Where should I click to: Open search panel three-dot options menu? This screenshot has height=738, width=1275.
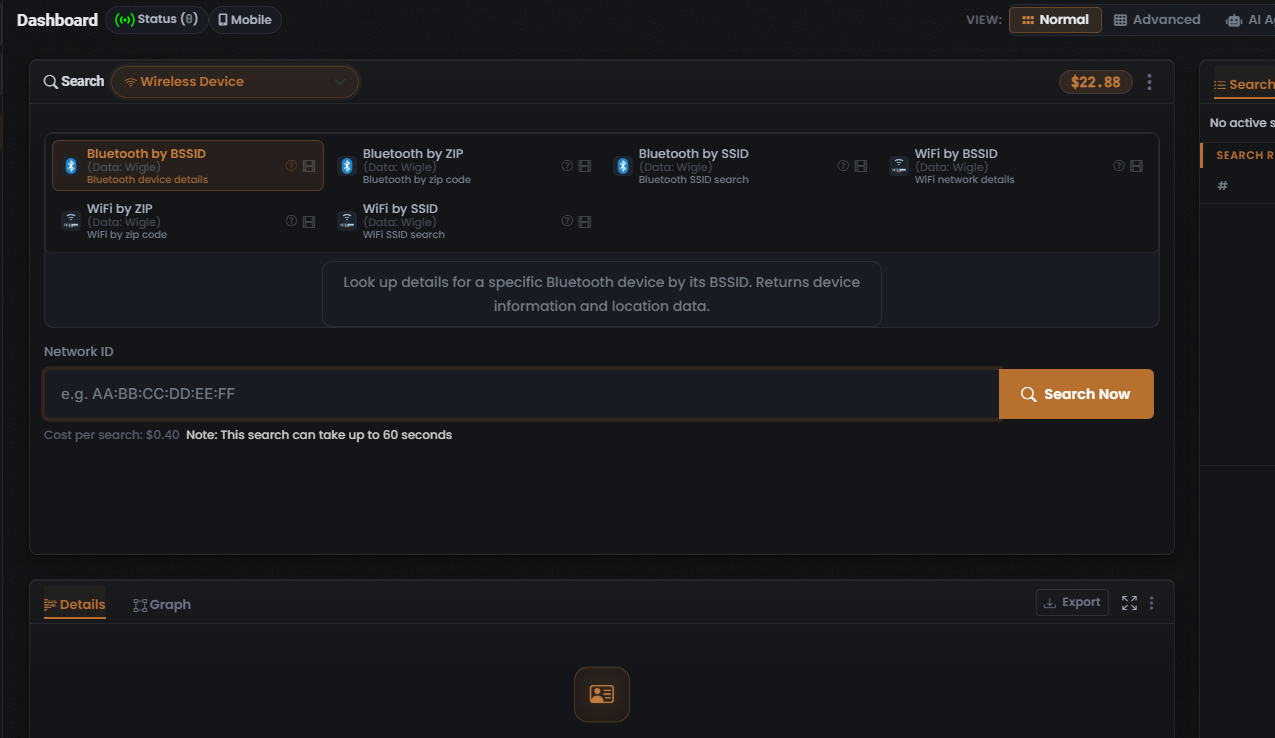click(1149, 82)
